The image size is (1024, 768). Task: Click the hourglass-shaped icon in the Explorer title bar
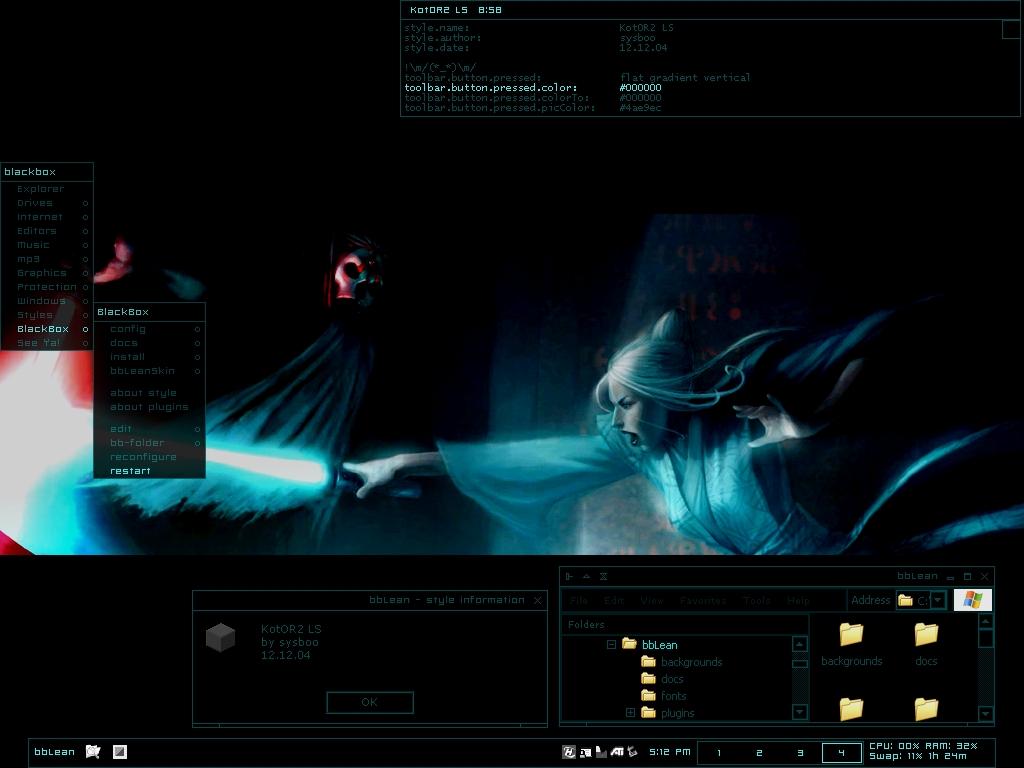(x=603, y=576)
